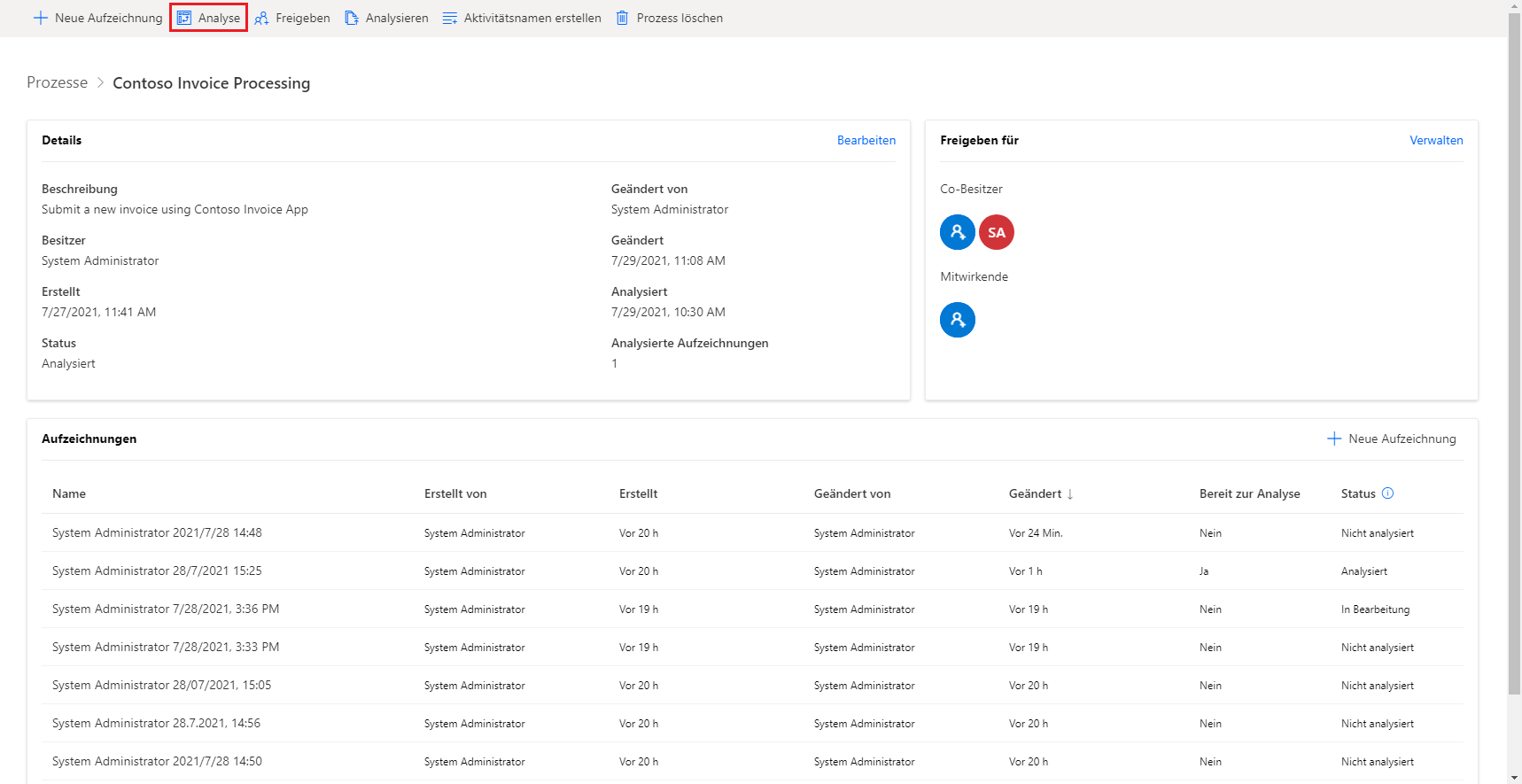Open Verwalten in Freigeben für card
The image size is (1522, 784).
point(1436,140)
